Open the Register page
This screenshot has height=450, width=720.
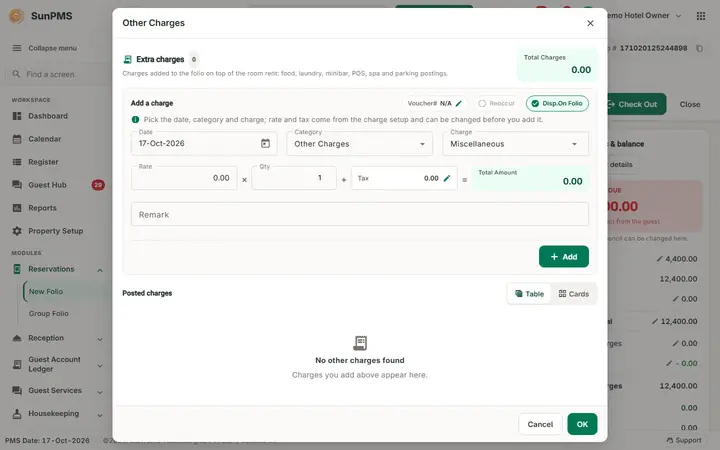coord(43,162)
